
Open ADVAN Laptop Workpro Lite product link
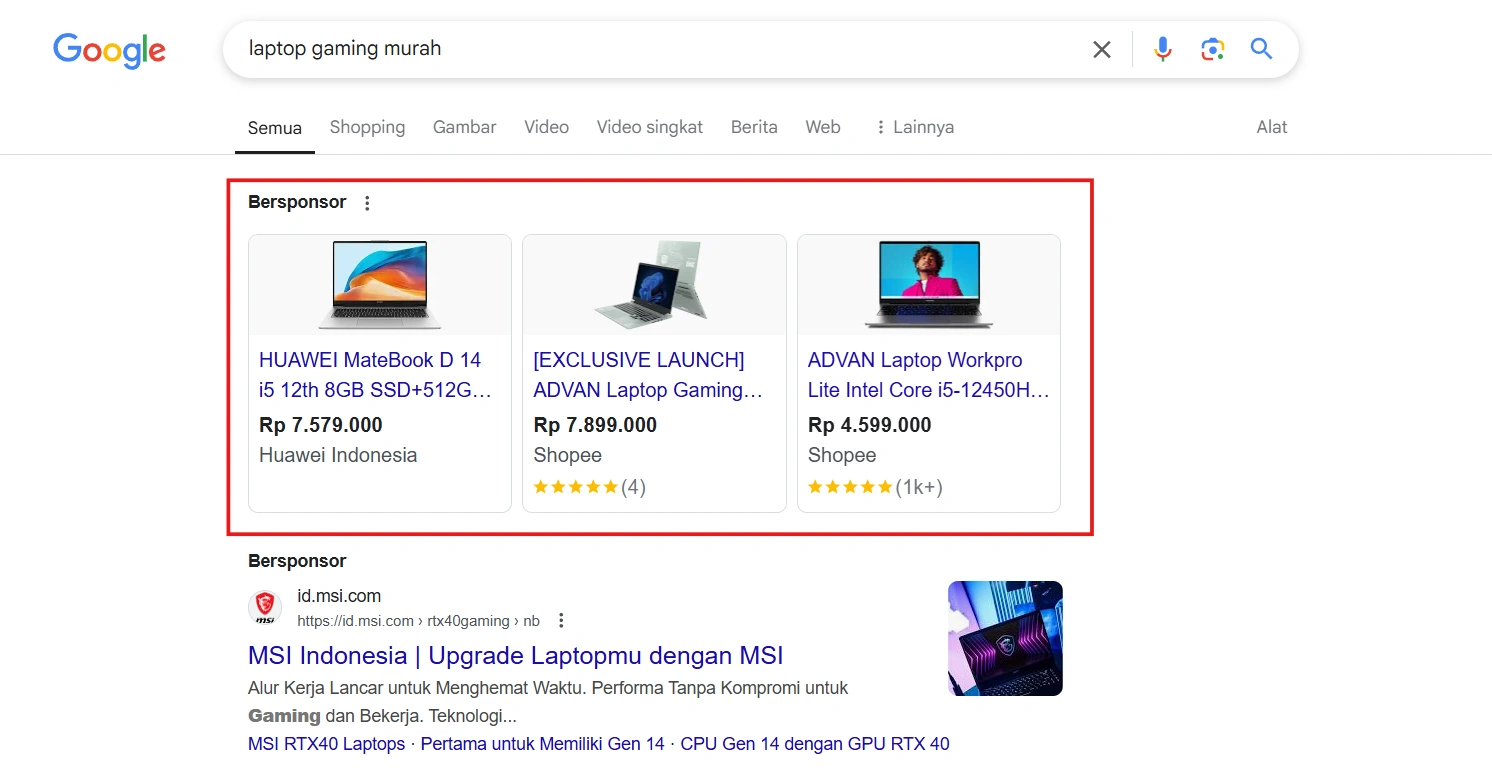coord(928,375)
